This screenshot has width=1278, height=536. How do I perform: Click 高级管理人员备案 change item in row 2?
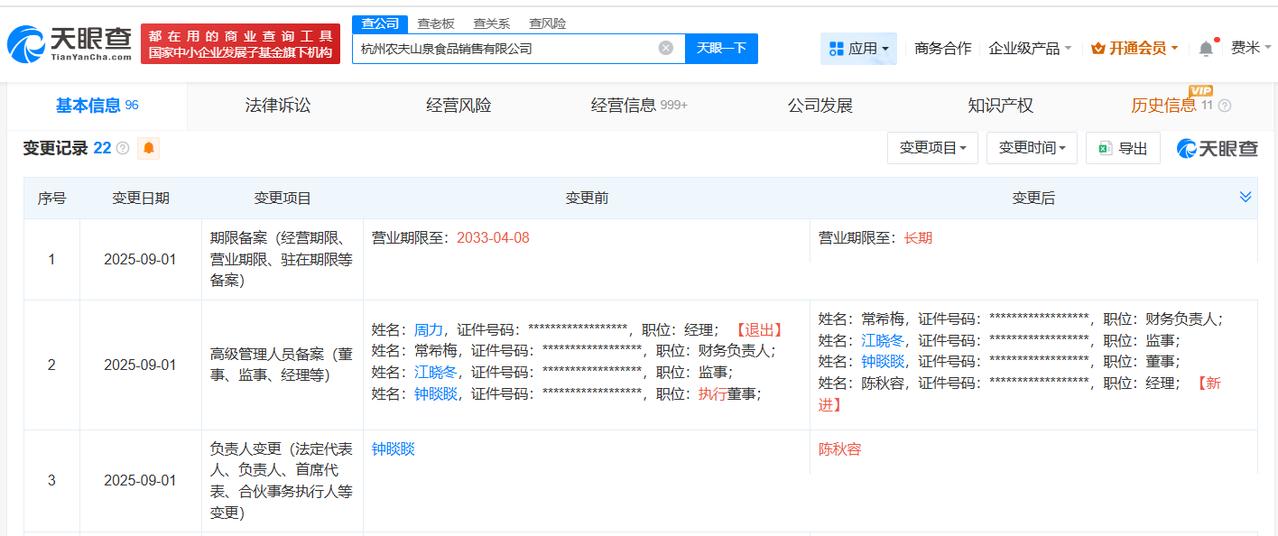point(281,365)
